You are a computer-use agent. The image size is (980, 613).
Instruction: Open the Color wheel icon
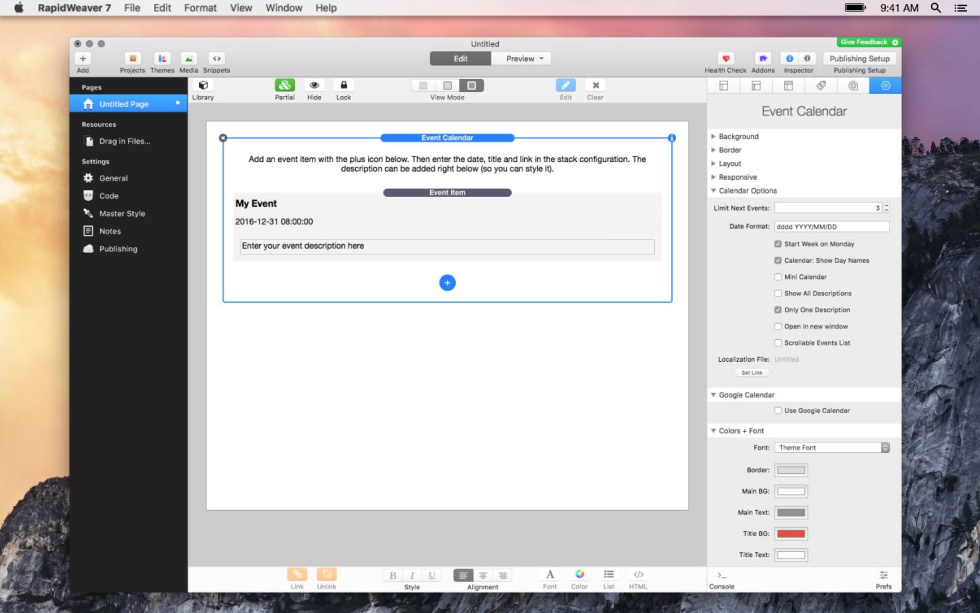point(579,575)
